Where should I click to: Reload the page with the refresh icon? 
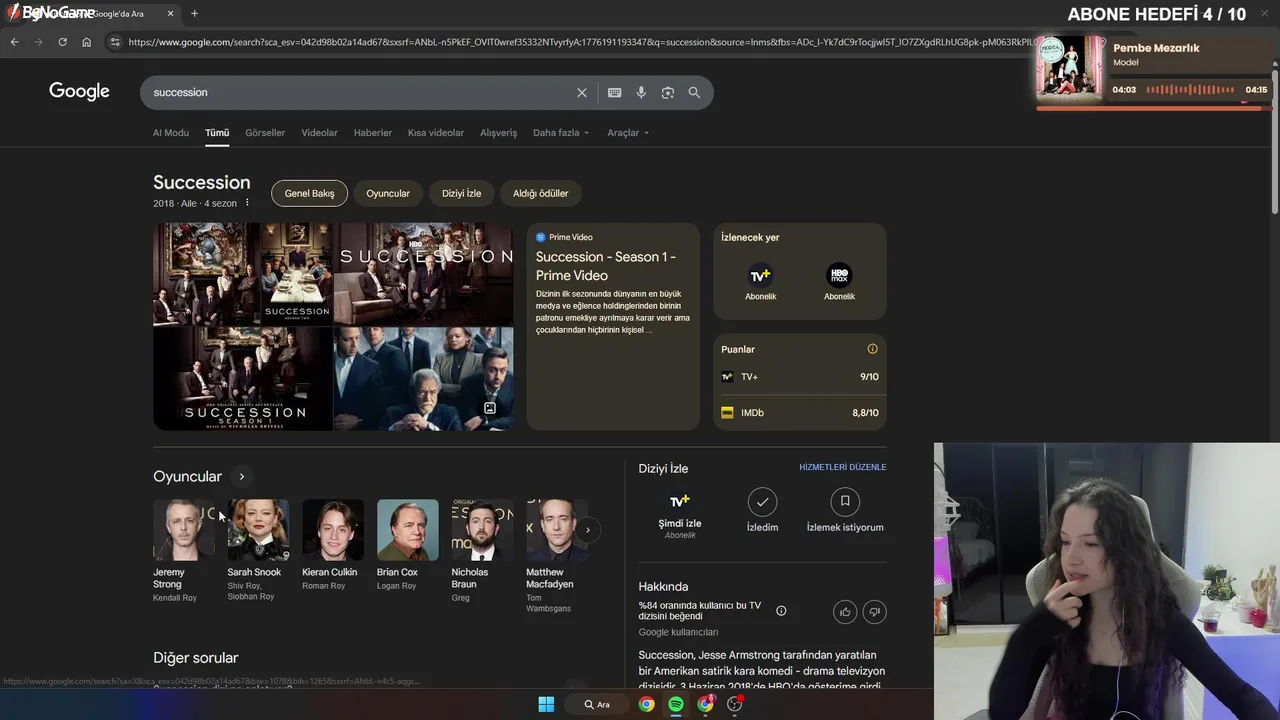(x=62, y=42)
